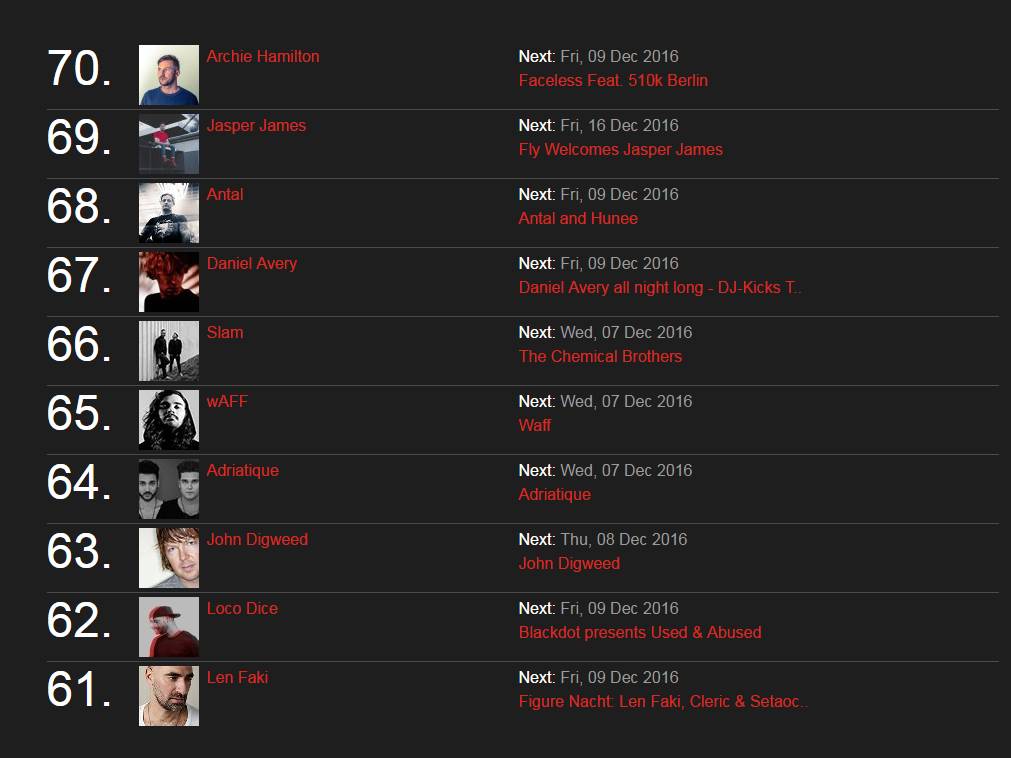Open Loco Dice's thumbnail image
1011x758 pixels.
[x=168, y=627]
